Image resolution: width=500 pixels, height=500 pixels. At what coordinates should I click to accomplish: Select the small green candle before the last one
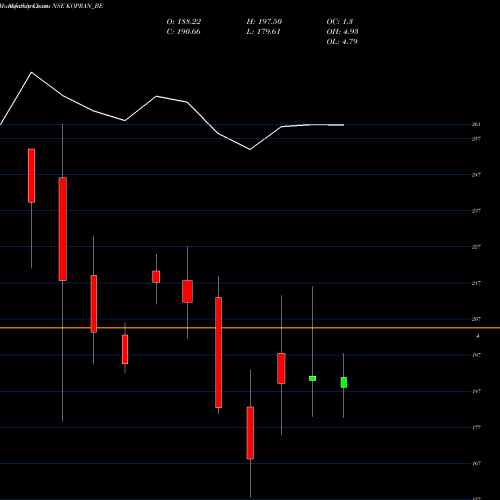(x=312, y=378)
